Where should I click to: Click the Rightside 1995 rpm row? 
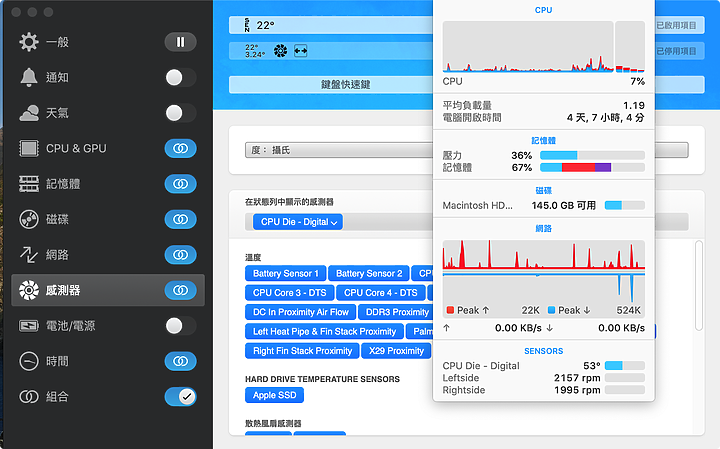pos(544,390)
